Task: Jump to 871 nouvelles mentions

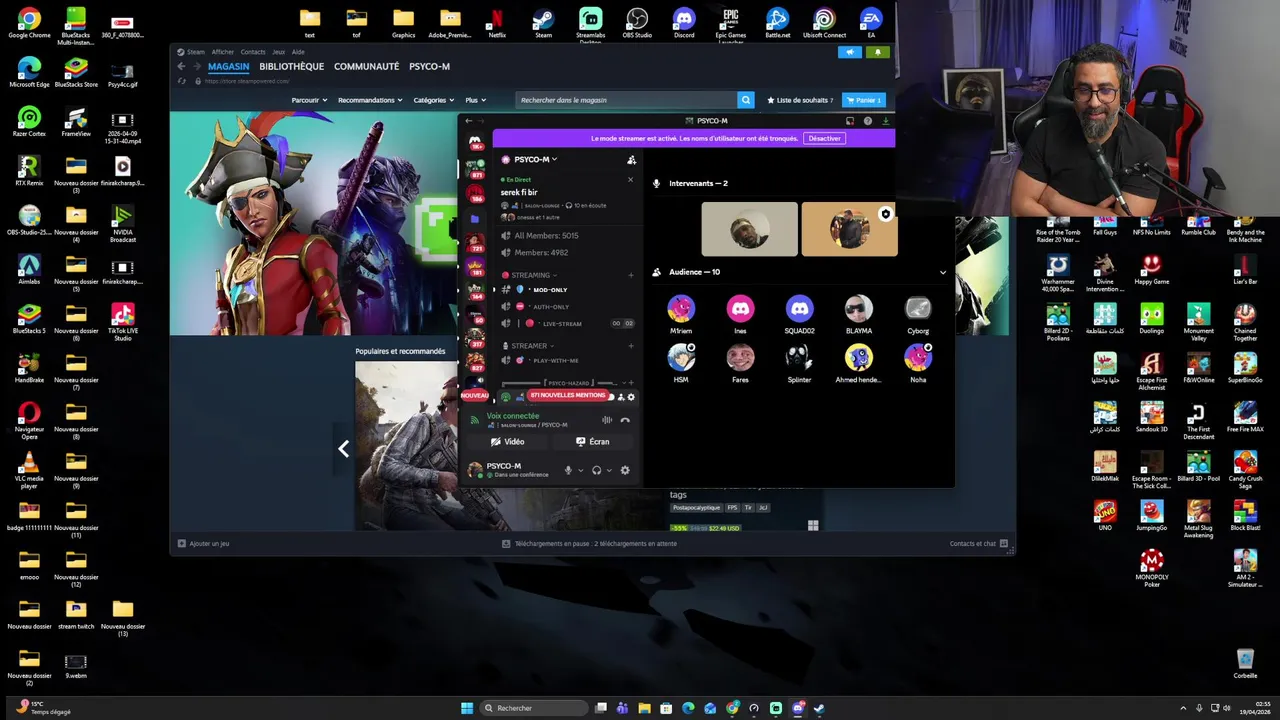Action: 567,395
